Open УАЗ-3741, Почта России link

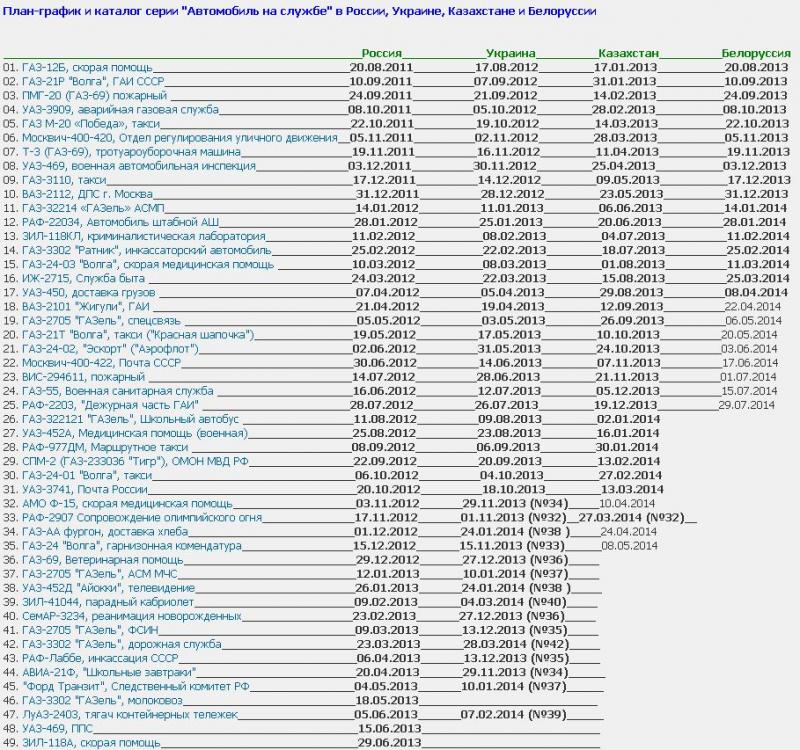[x=85, y=489]
